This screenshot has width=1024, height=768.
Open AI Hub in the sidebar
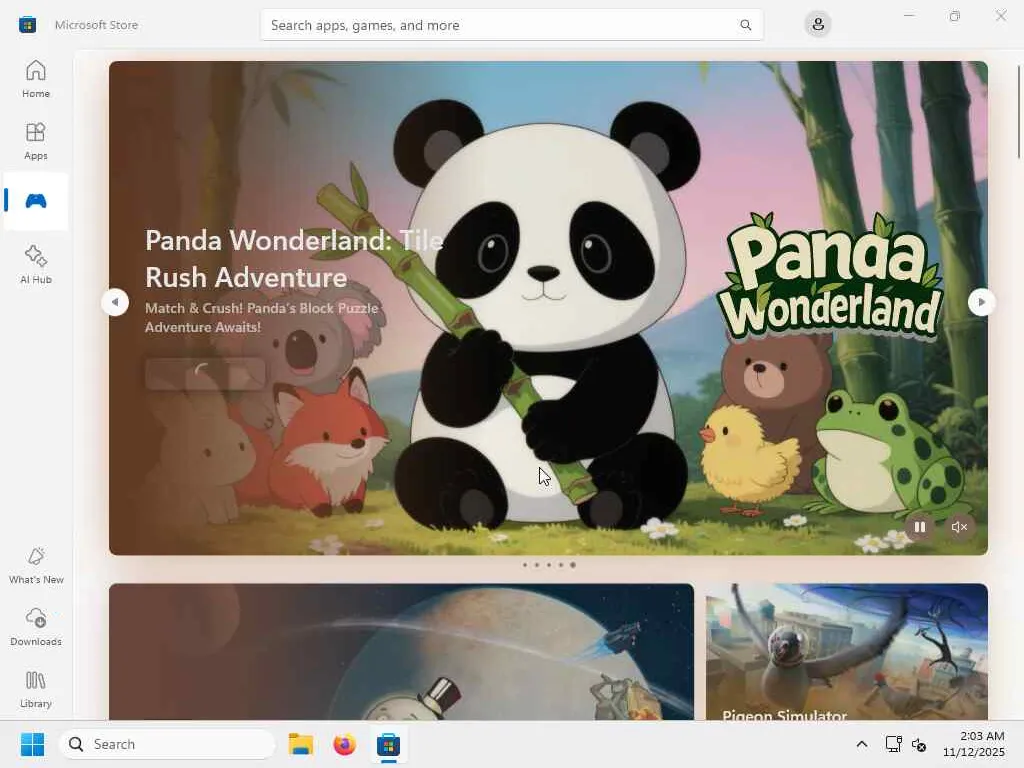tap(36, 265)
